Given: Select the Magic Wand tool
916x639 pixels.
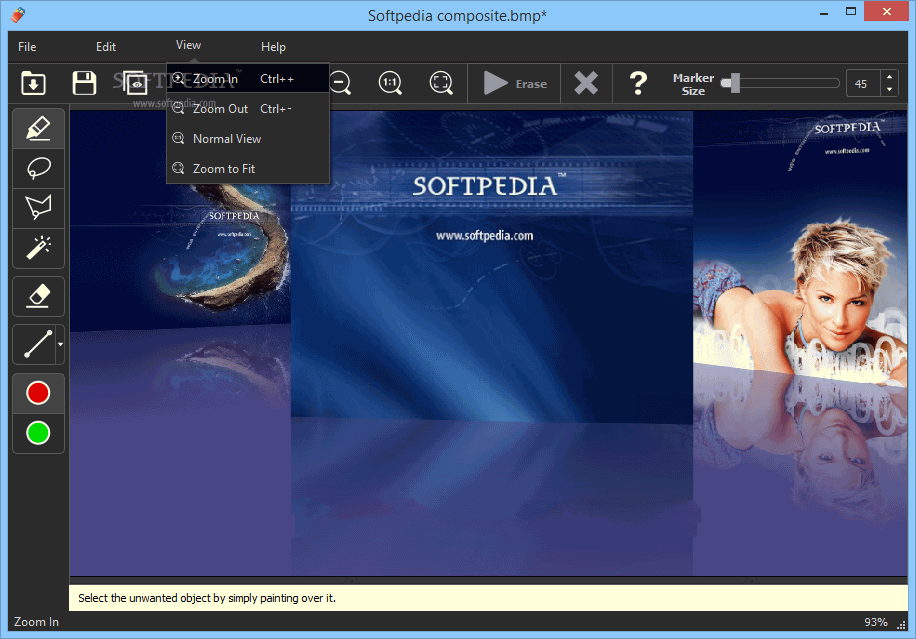Looking at the screenshot, I should (x=39, y=248).
